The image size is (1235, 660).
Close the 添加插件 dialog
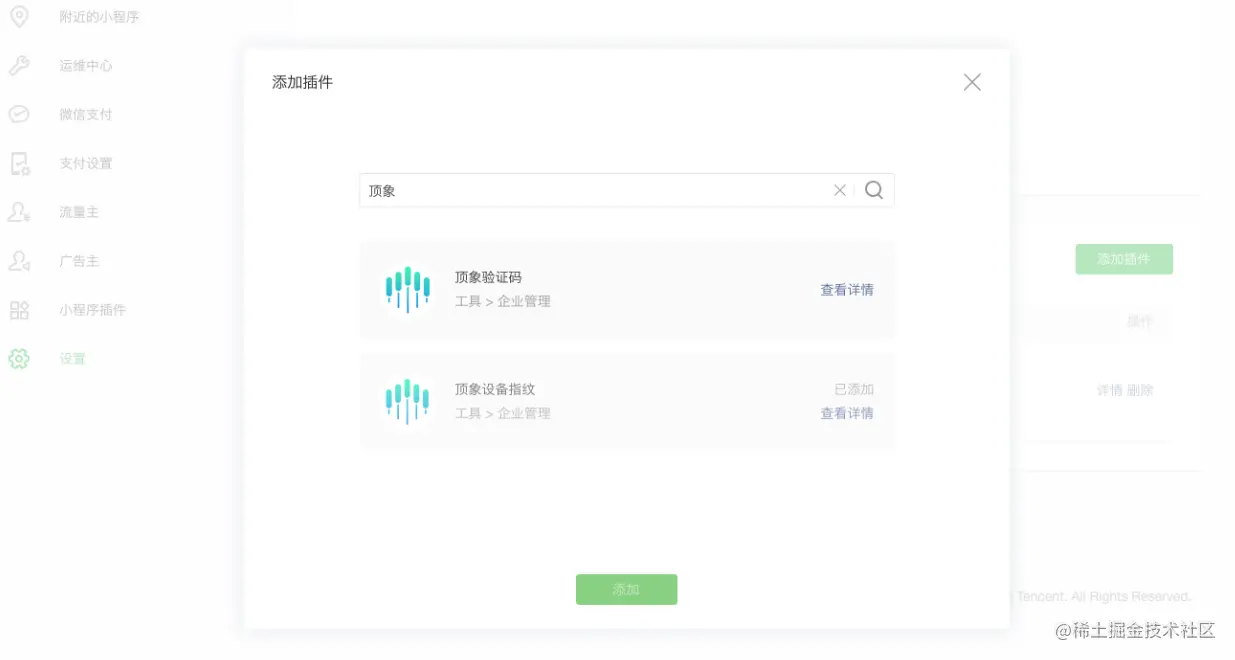972,82
